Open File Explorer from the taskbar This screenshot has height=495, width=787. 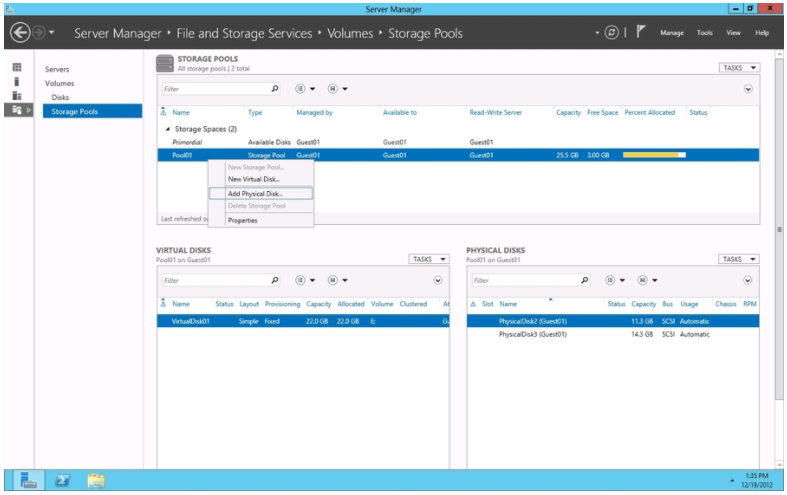[96, 481]
